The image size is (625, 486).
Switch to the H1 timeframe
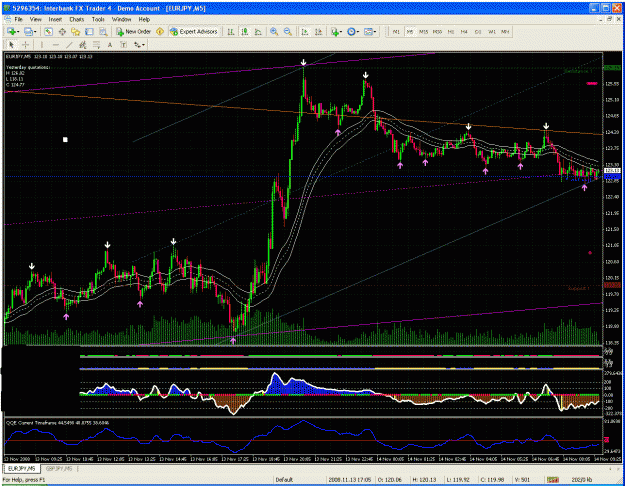pos(451,32)
